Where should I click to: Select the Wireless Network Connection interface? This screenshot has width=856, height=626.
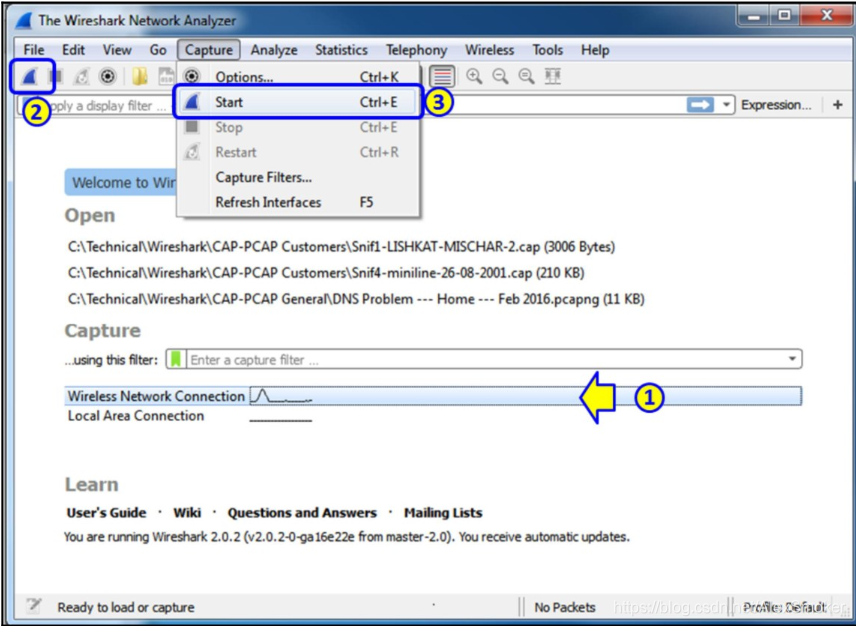pyautogui.click(x=433, y=396)
